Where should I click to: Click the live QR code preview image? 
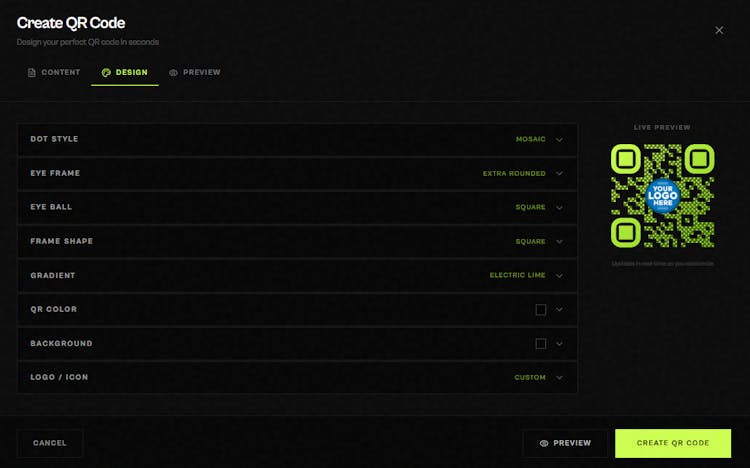click(662, 195)
